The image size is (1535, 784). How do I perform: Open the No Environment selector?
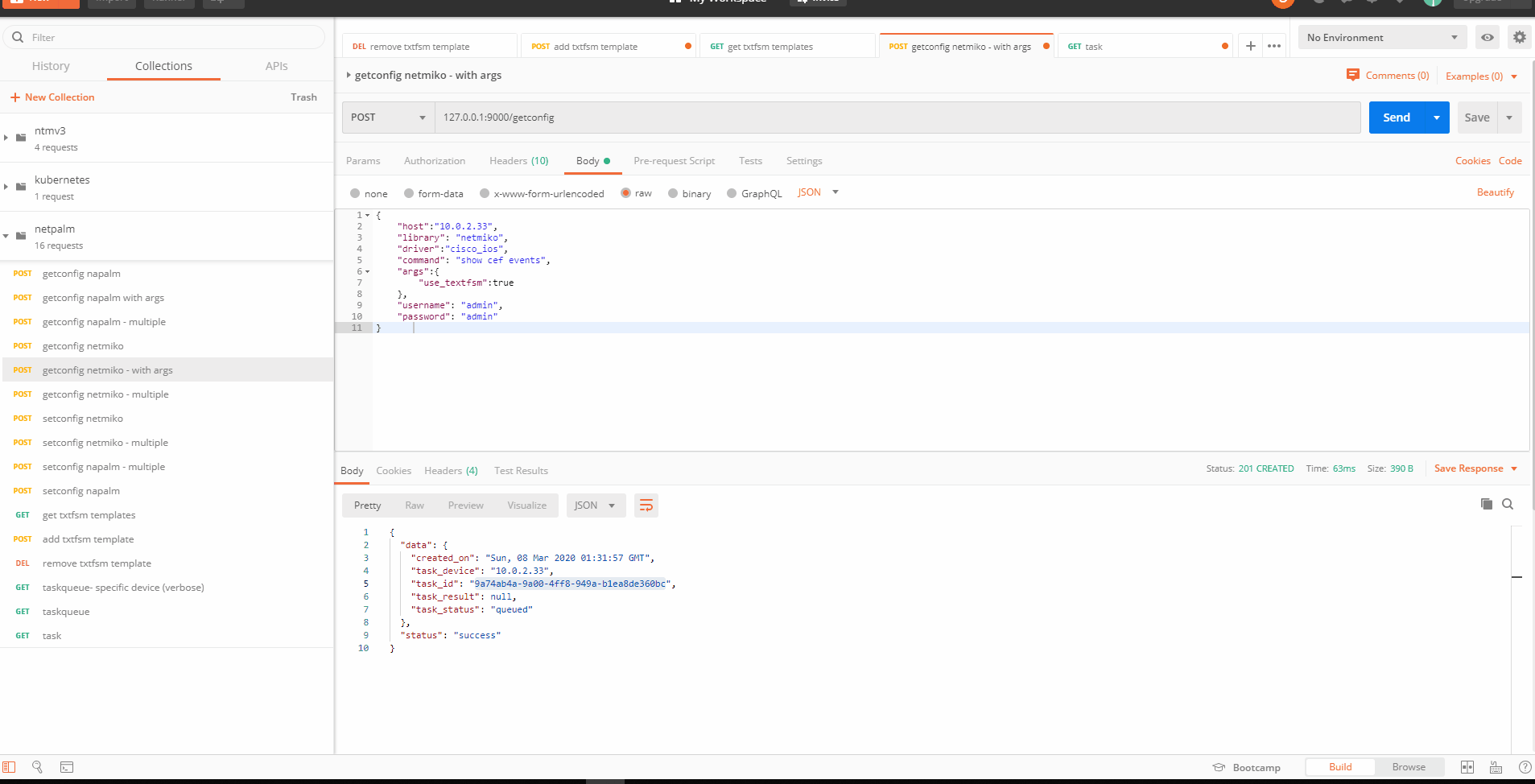coord(1381,37)
